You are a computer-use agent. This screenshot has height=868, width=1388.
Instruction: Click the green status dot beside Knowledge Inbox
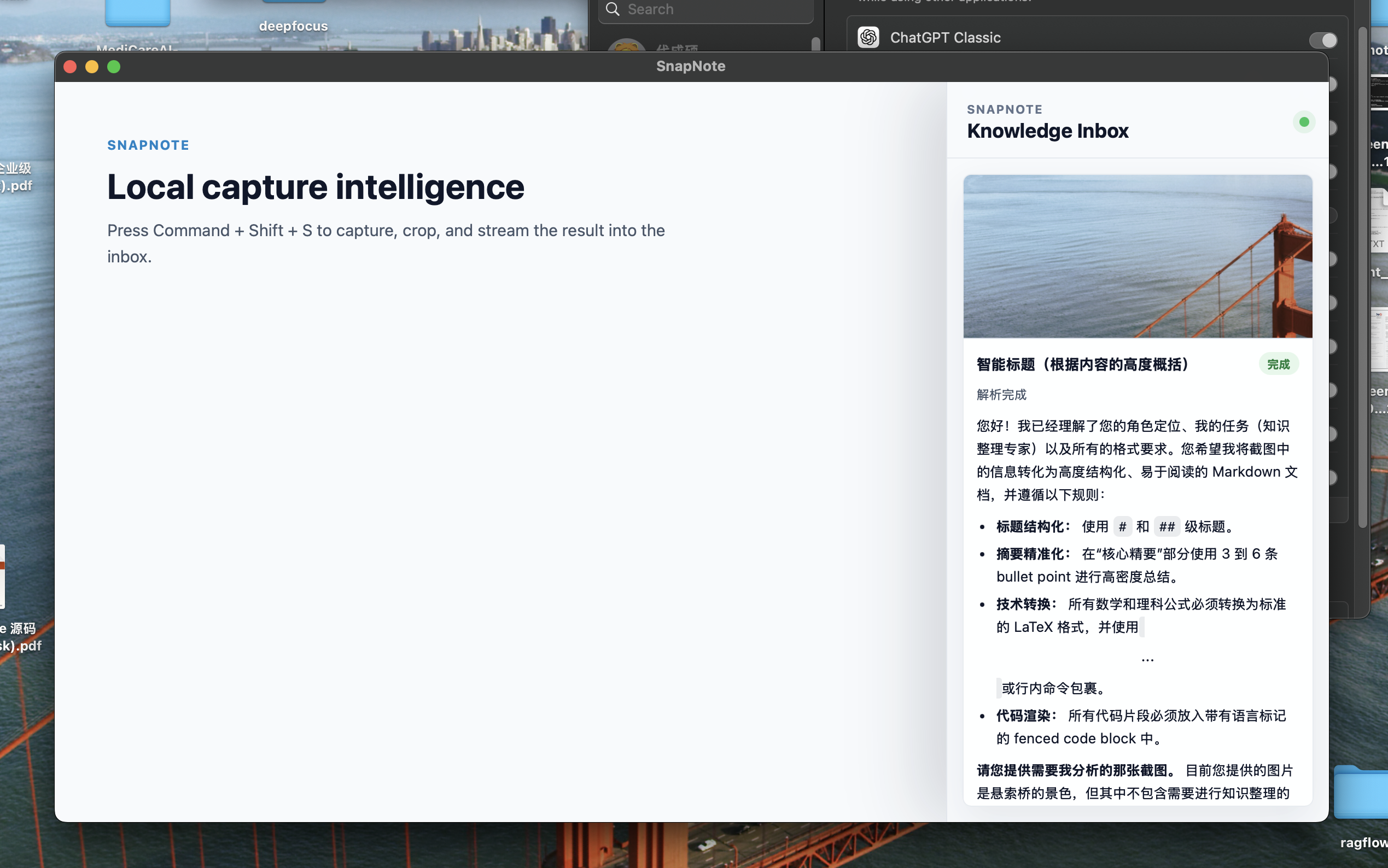tap(1304, 122)
